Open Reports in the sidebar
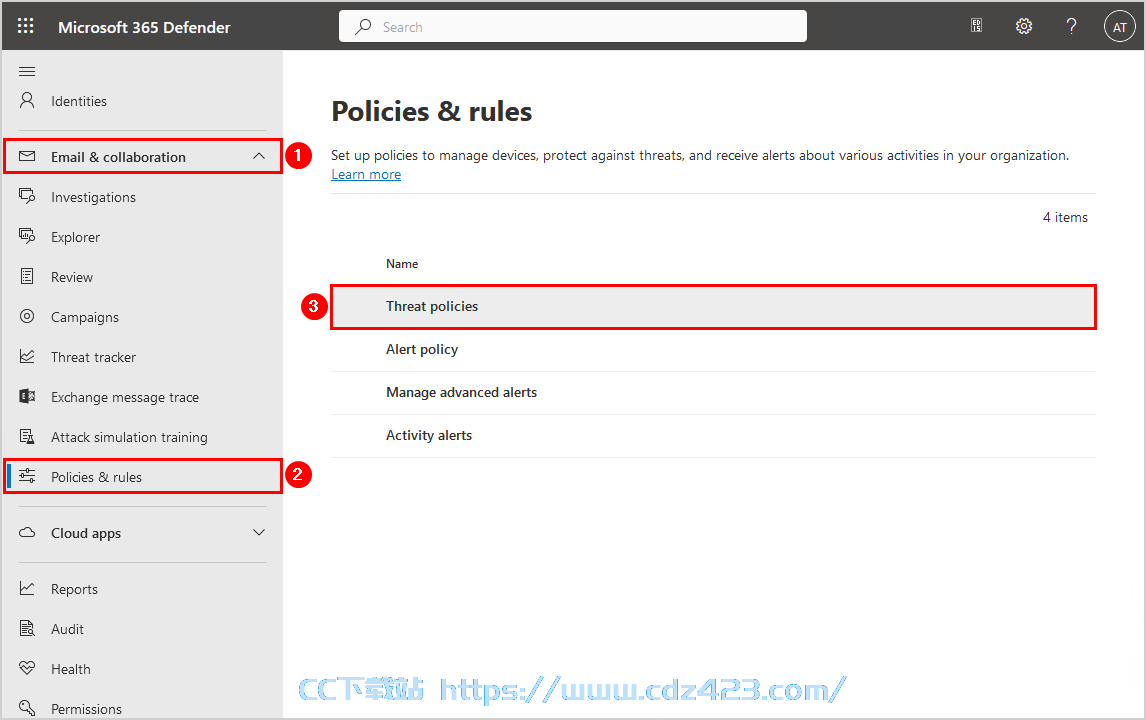 coord(74,589)
